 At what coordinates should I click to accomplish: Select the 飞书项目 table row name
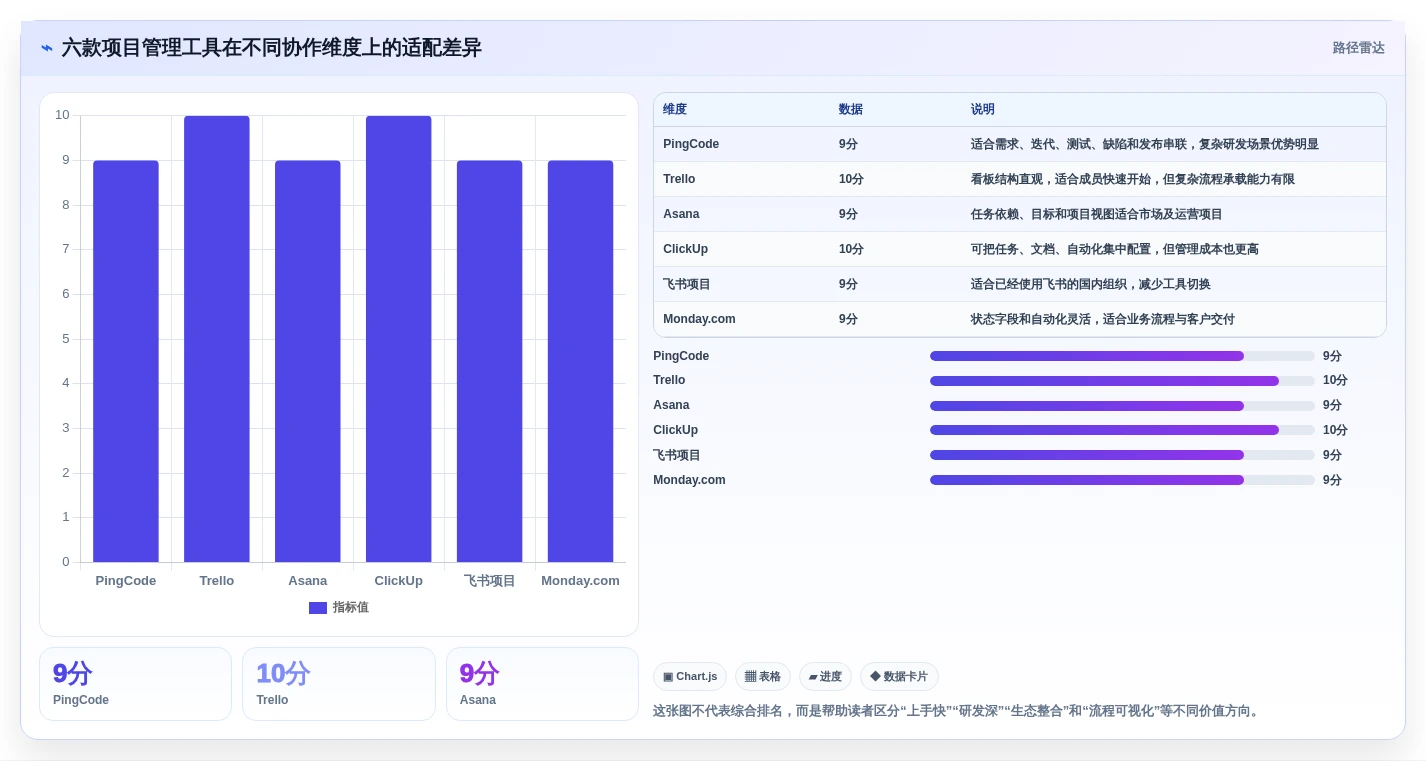687,284
